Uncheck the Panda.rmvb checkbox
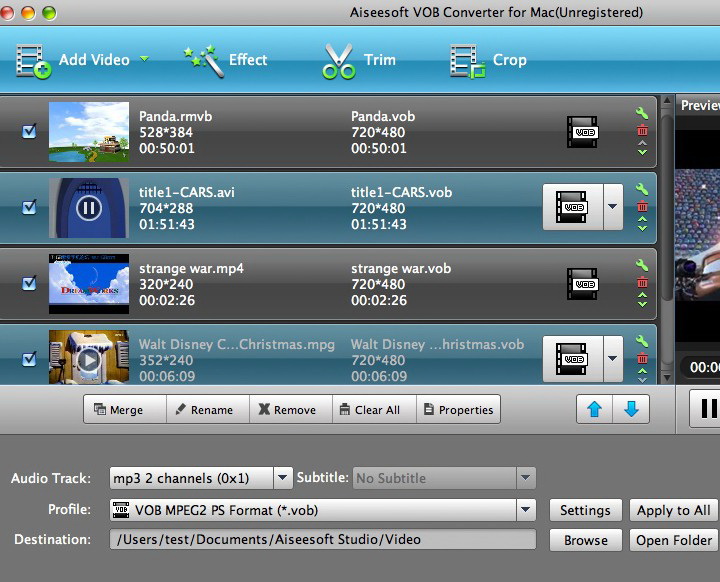Screen dimensions: 720x582 tap(29, 131)
